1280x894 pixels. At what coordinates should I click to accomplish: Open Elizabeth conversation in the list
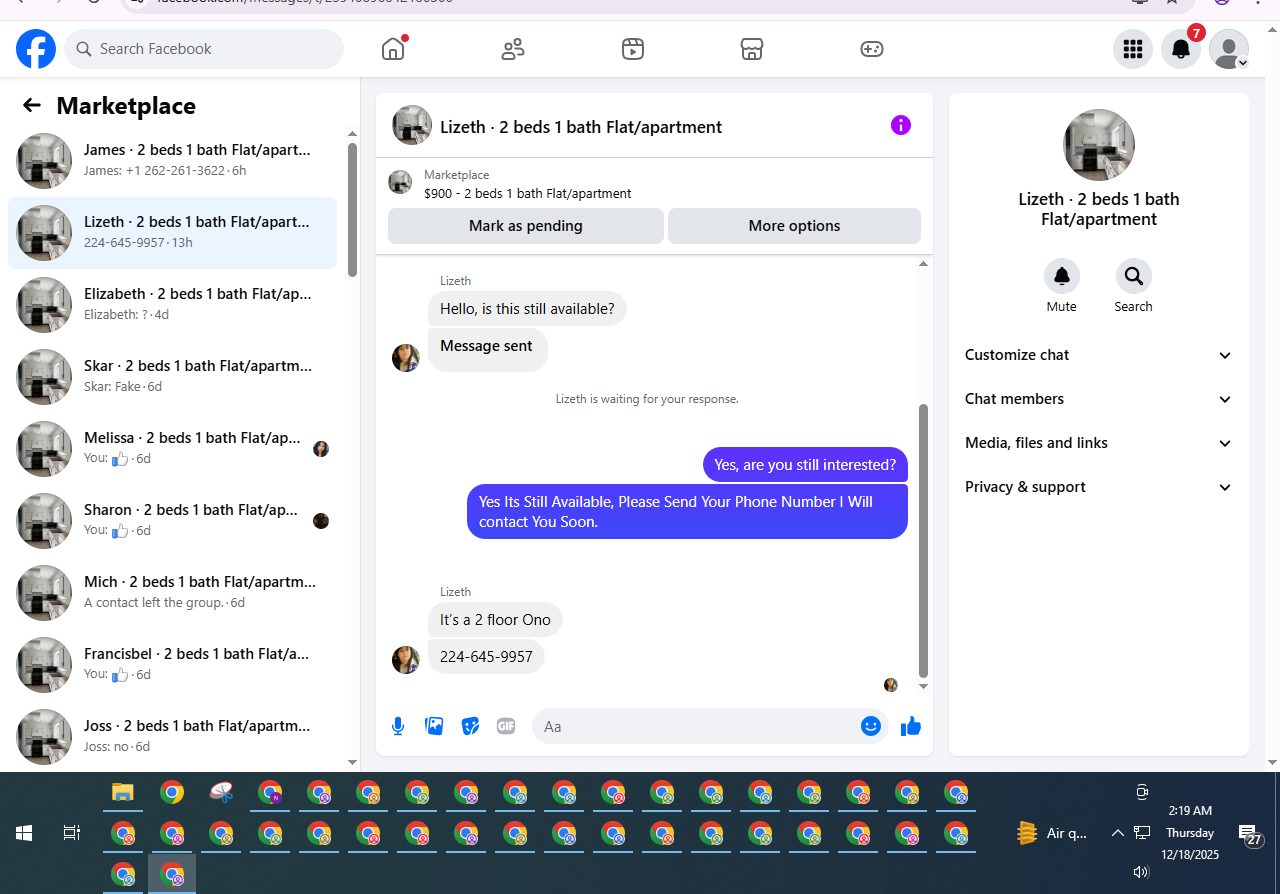pos(173,305)
